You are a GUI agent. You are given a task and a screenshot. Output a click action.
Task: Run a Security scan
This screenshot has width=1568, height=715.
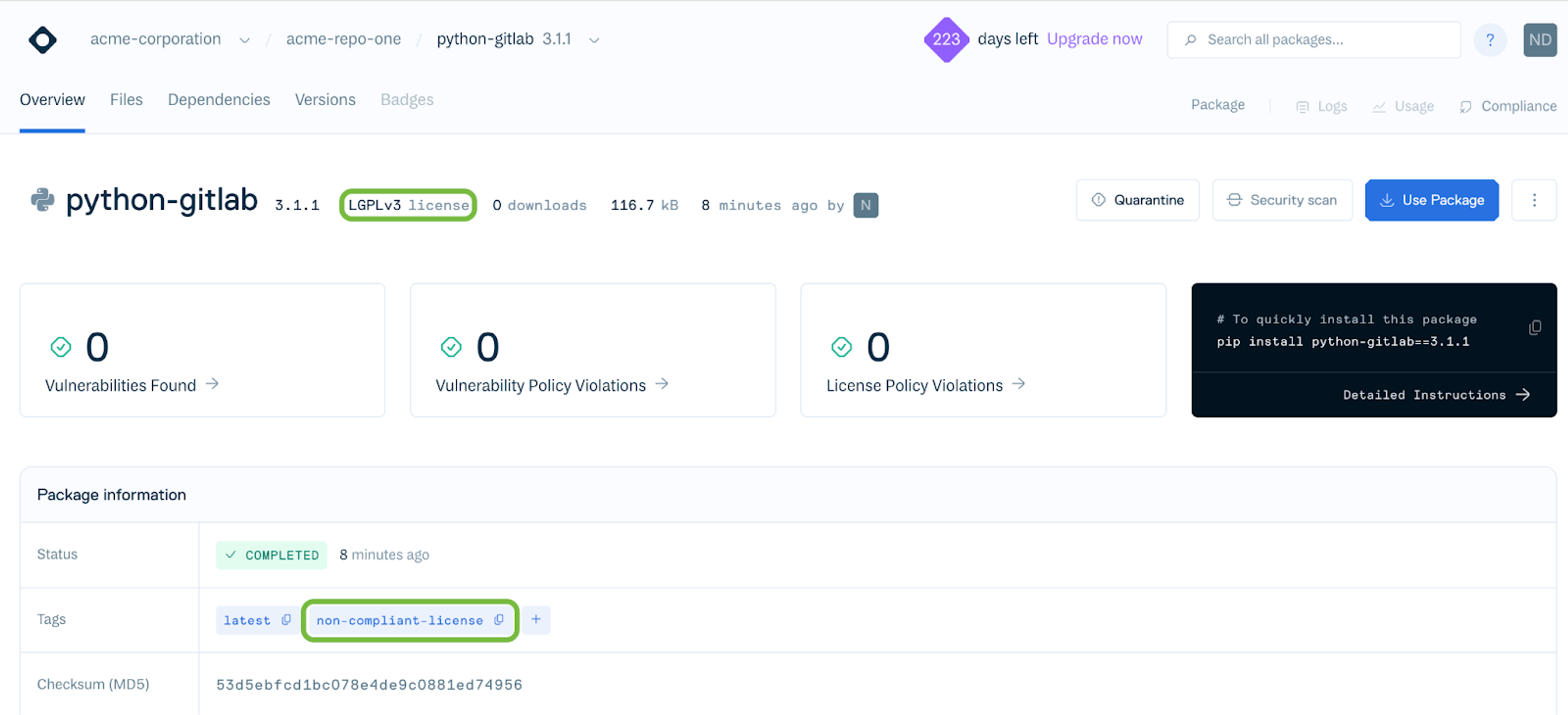tap(1282, 200)
